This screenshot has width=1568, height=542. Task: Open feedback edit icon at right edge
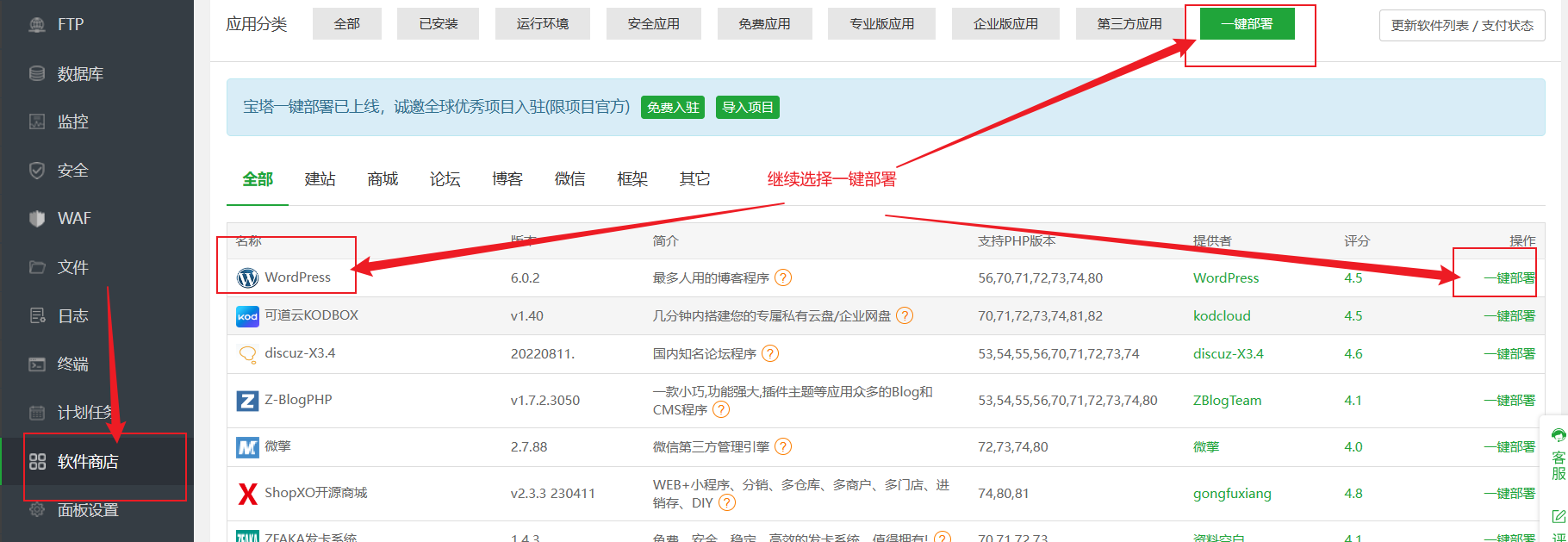pos(1559,517)
